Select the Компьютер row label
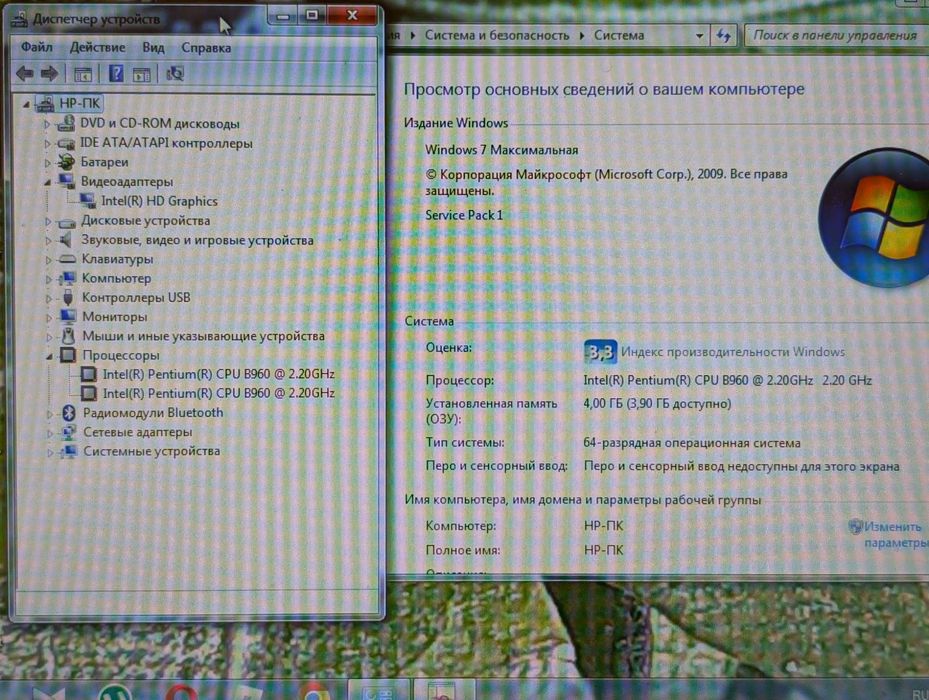929x700 pixels. pyautogui.click(x=116, y=278)
